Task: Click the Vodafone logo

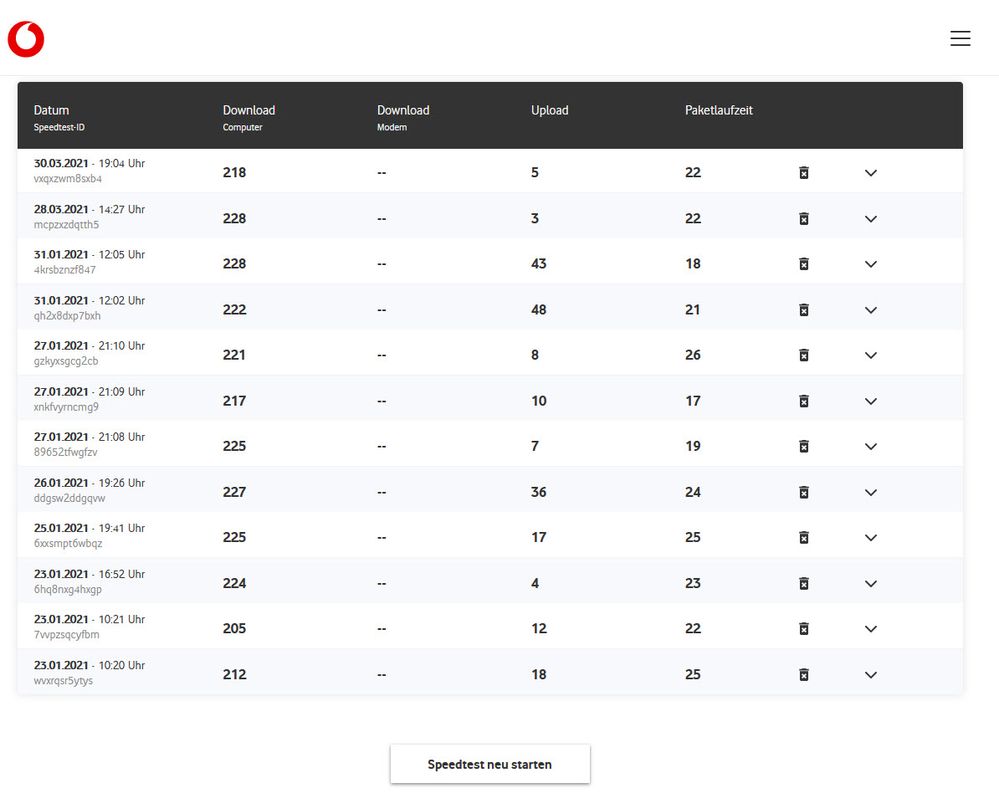Action: [x=26, y=40]
